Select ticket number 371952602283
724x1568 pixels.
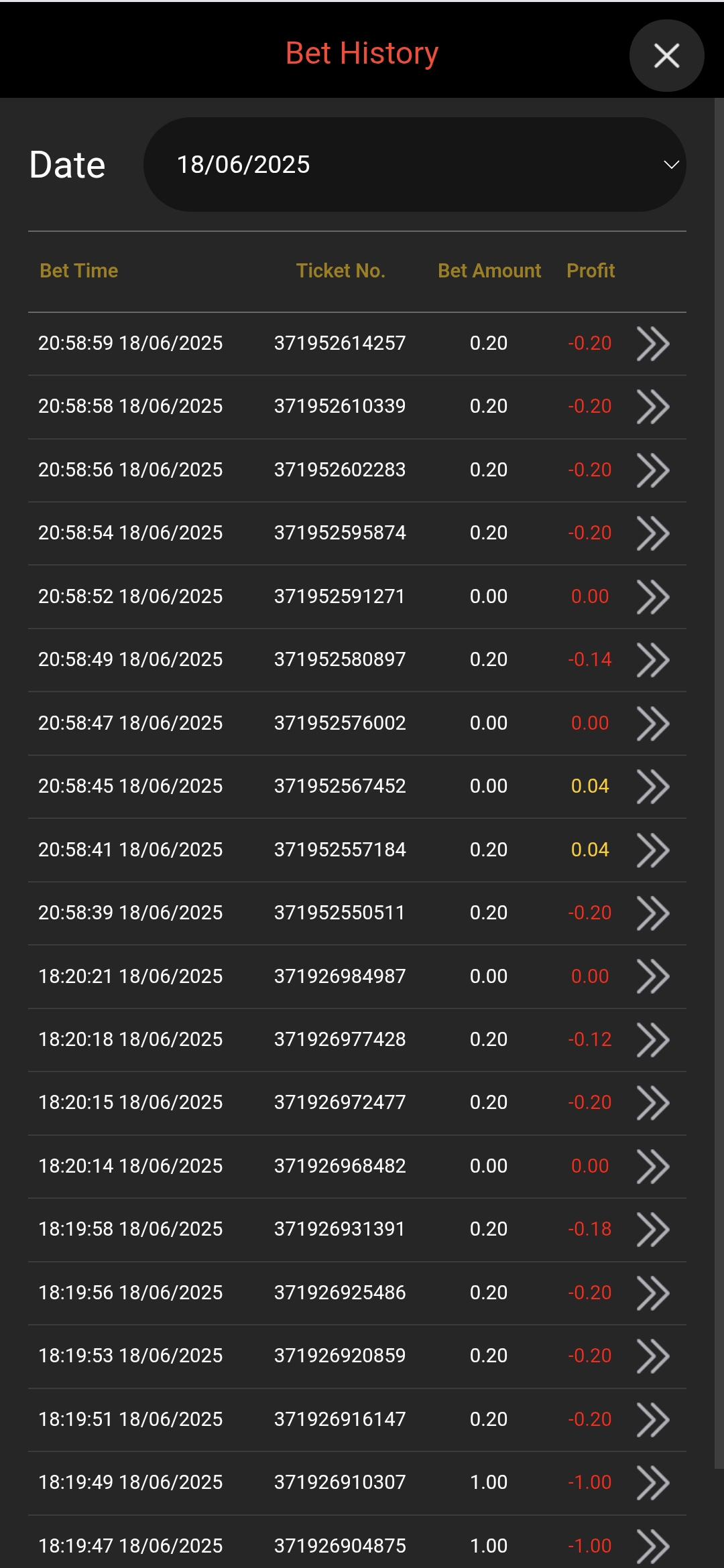tap(340, 470)
